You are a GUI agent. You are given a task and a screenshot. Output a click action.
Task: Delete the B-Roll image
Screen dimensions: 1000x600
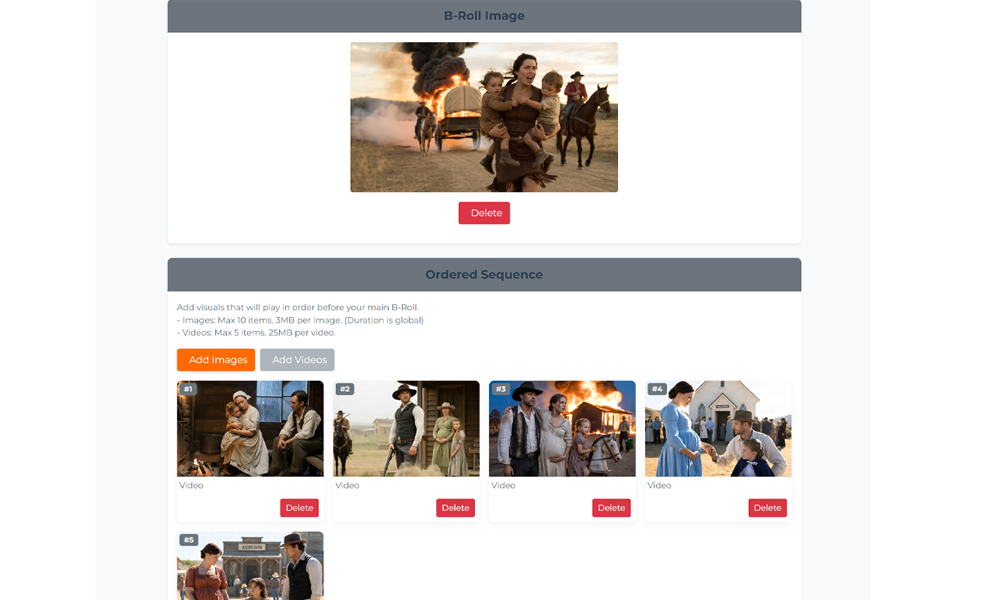coord(484,213)
